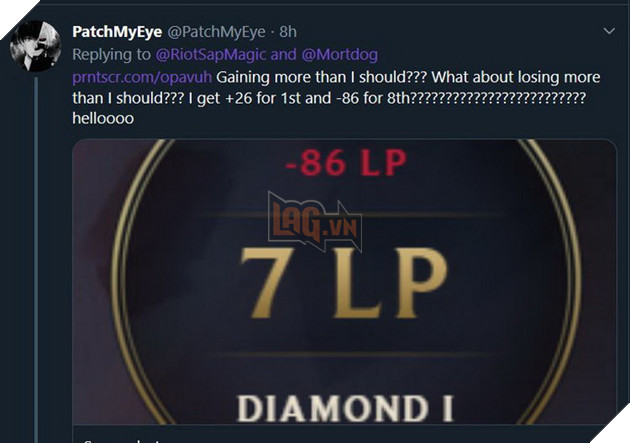Click the gold 7 LP number
Screen dimensions: 630x443
click(x=344, y=283)
